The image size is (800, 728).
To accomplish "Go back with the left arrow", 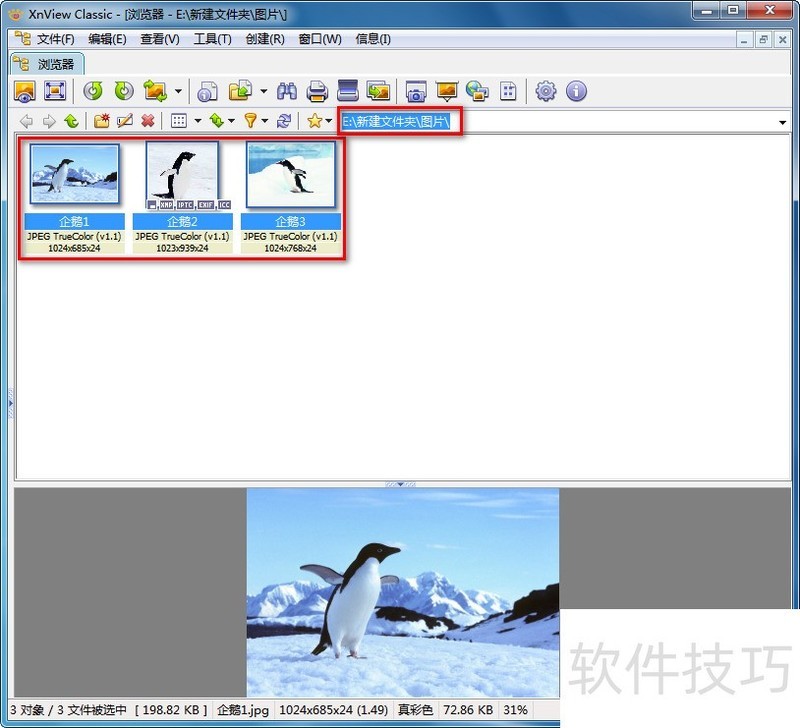I will (x=27, y=121).
